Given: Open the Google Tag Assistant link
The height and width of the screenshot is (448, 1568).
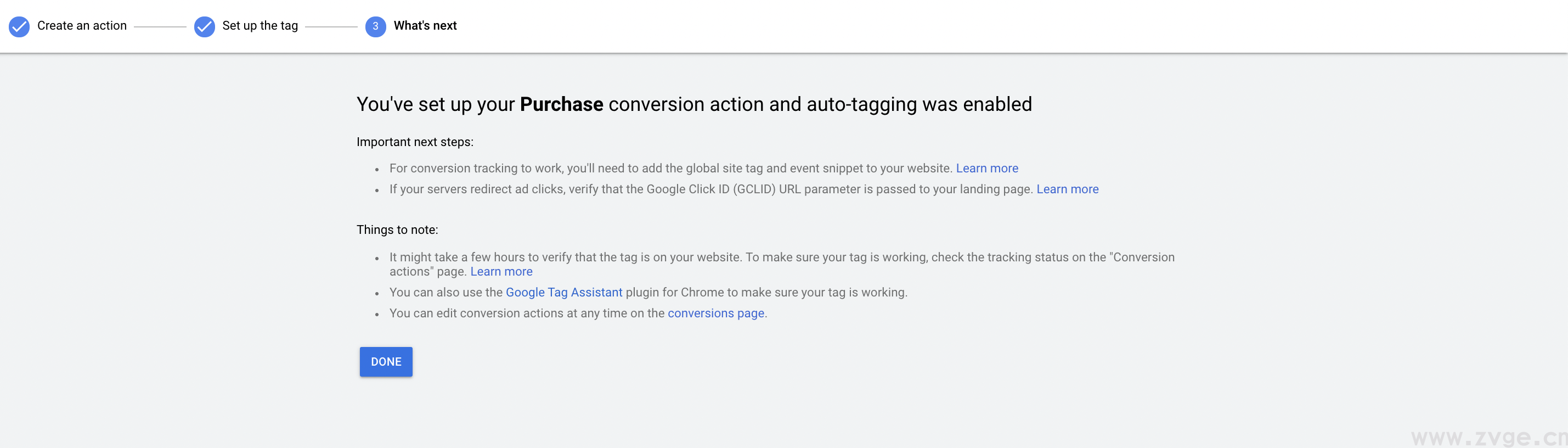Looking at the screenshot, I should [563, 293].
